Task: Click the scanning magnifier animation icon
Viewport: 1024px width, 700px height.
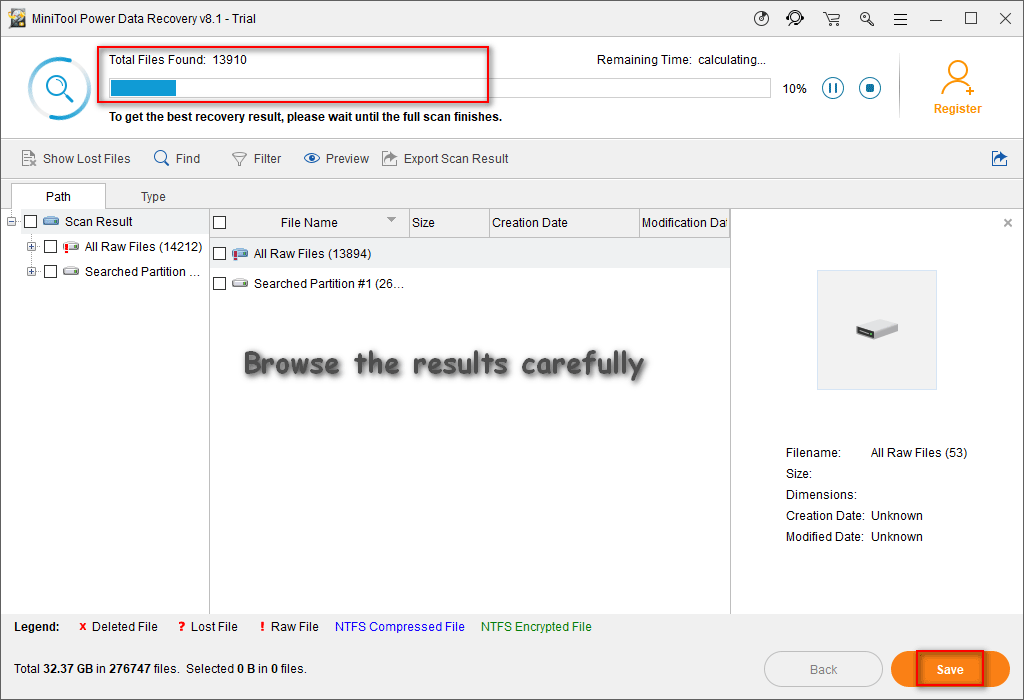Action: click(59, 88)
